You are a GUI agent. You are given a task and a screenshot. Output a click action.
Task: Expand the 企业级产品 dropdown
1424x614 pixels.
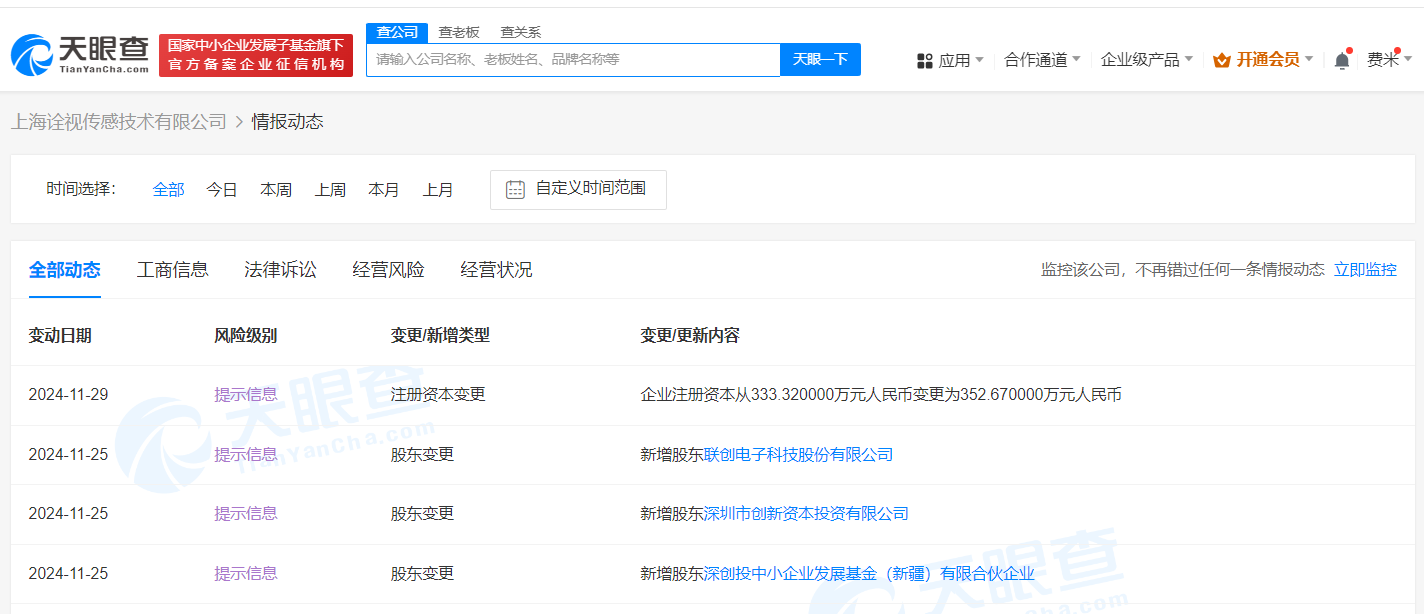point(1146,60)
